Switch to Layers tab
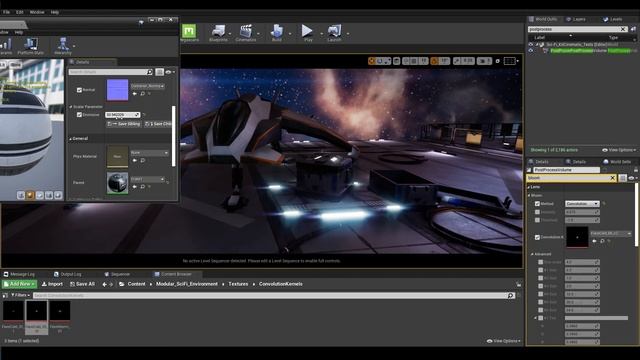The height and width of the screenshot is (360, 640). pyautogui.click(x=576, y=19)
